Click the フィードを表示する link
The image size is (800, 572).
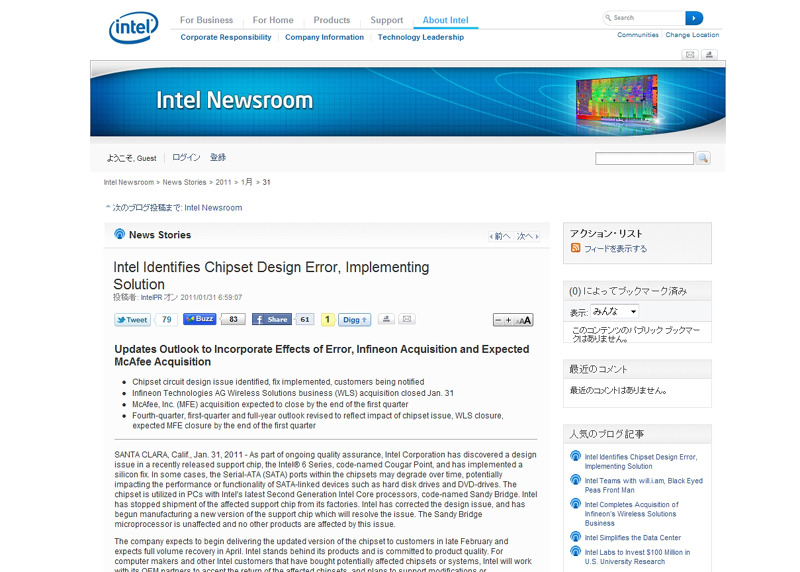(x=615, y=248)
